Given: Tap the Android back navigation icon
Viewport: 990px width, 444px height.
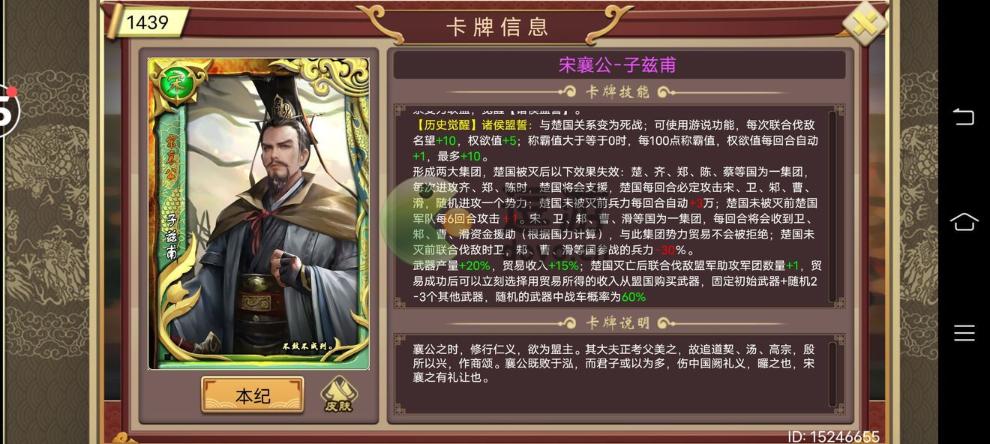Looking at the screenshot, I should point(963,117).
